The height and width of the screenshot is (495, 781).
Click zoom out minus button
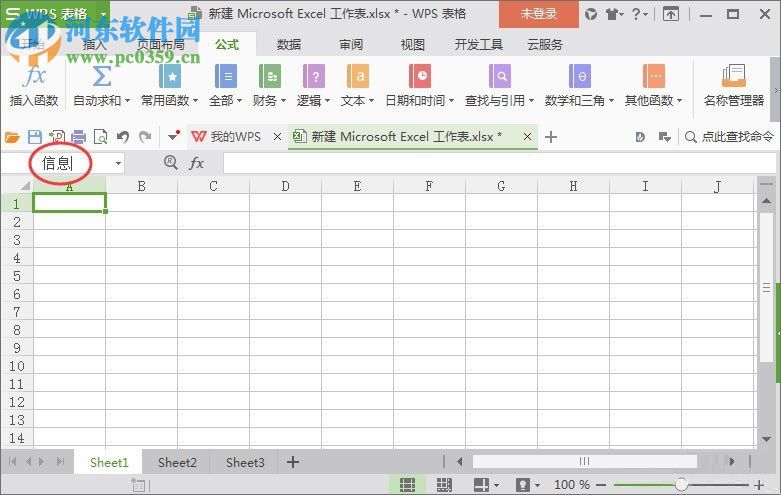[601, 485]
